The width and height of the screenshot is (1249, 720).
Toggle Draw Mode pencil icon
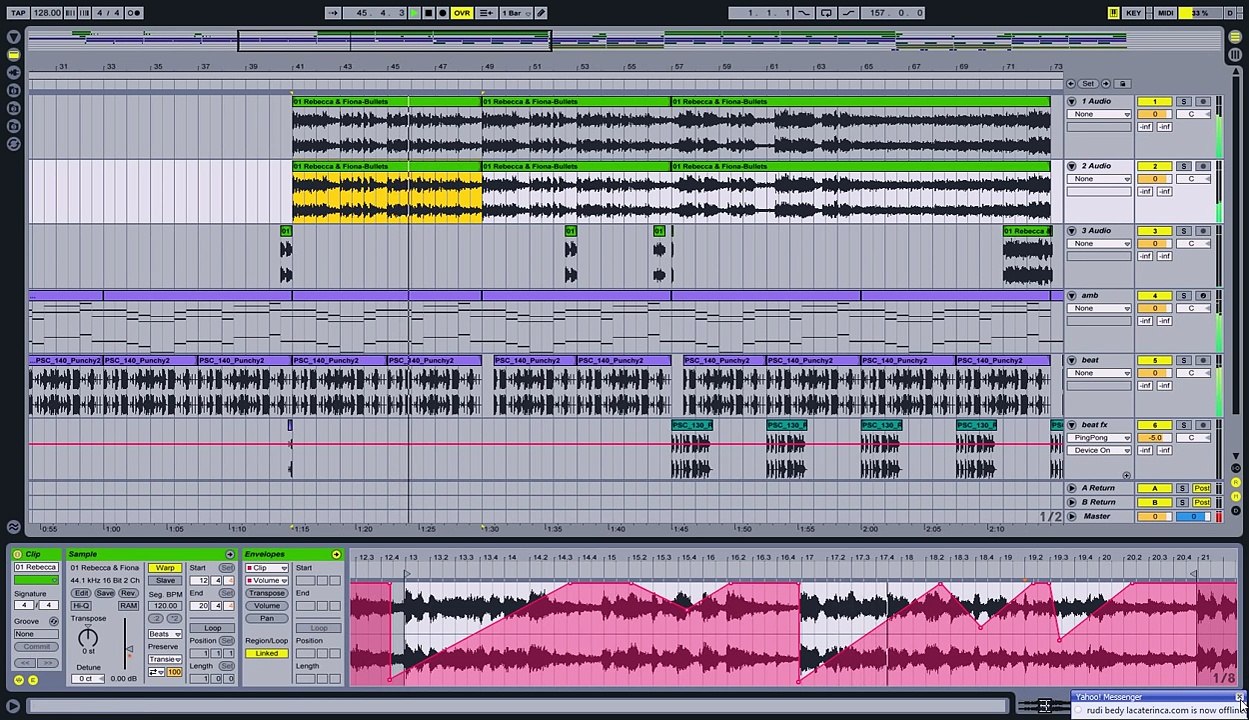[x=541, y=13]
